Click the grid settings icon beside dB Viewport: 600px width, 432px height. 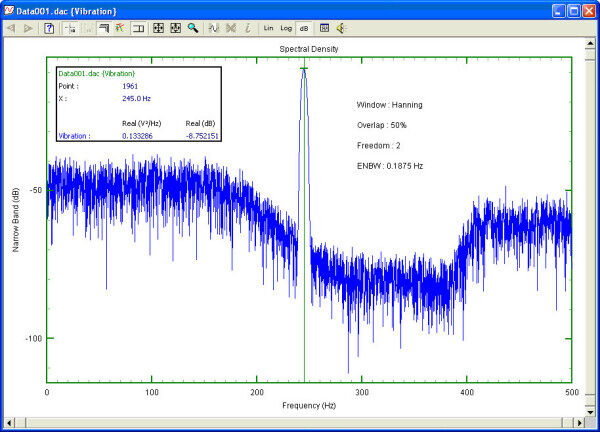pyautogui.click(x=324, y=29)
